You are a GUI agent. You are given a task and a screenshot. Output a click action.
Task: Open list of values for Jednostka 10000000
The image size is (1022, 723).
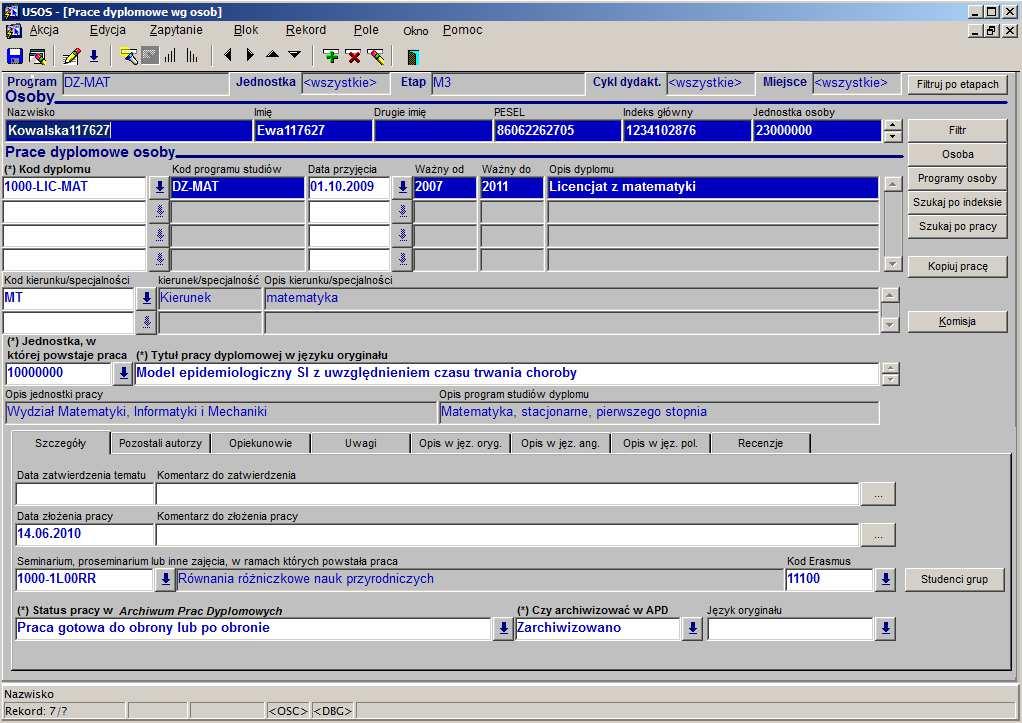[x=123, y=374]
